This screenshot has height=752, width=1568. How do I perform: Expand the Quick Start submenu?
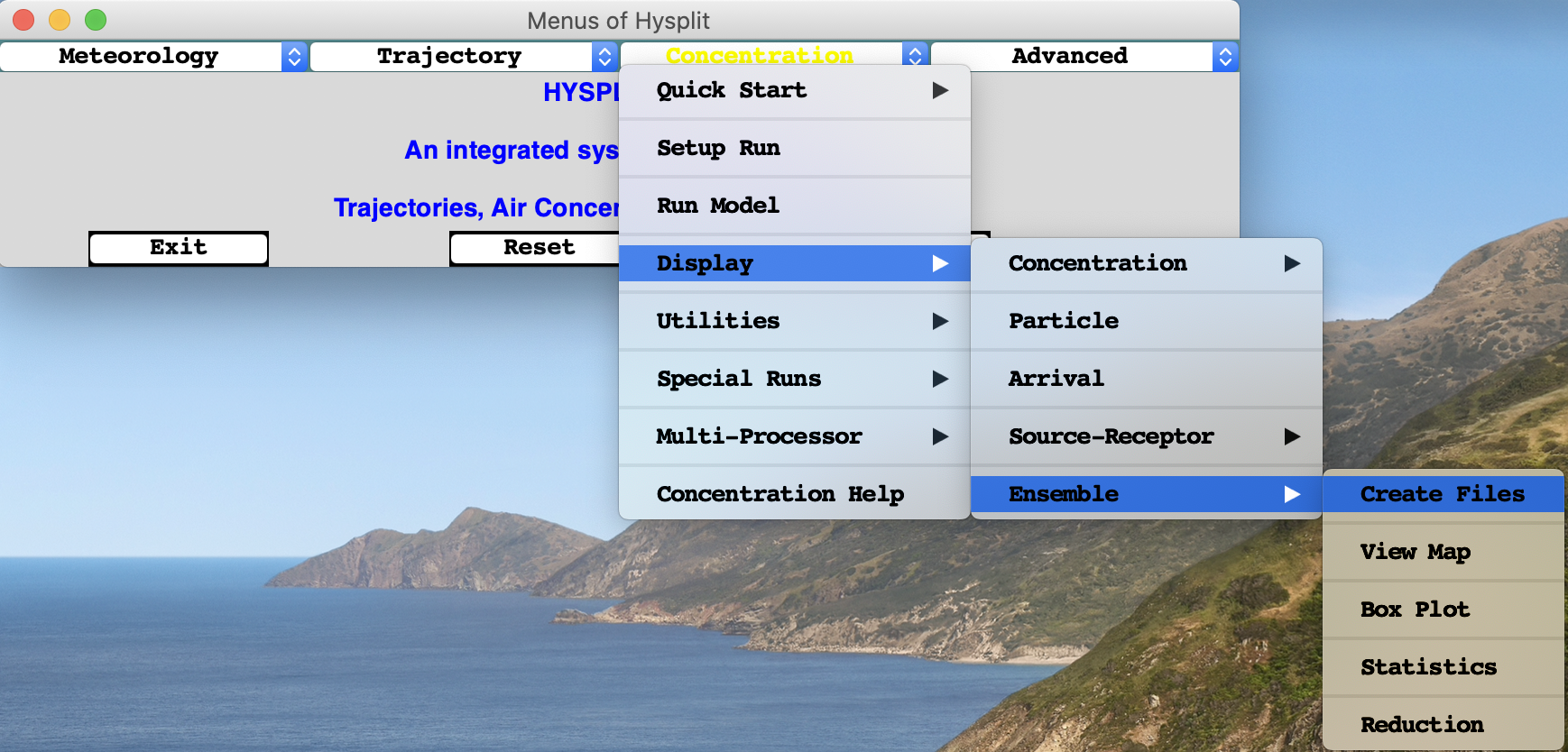coord(794,90)
